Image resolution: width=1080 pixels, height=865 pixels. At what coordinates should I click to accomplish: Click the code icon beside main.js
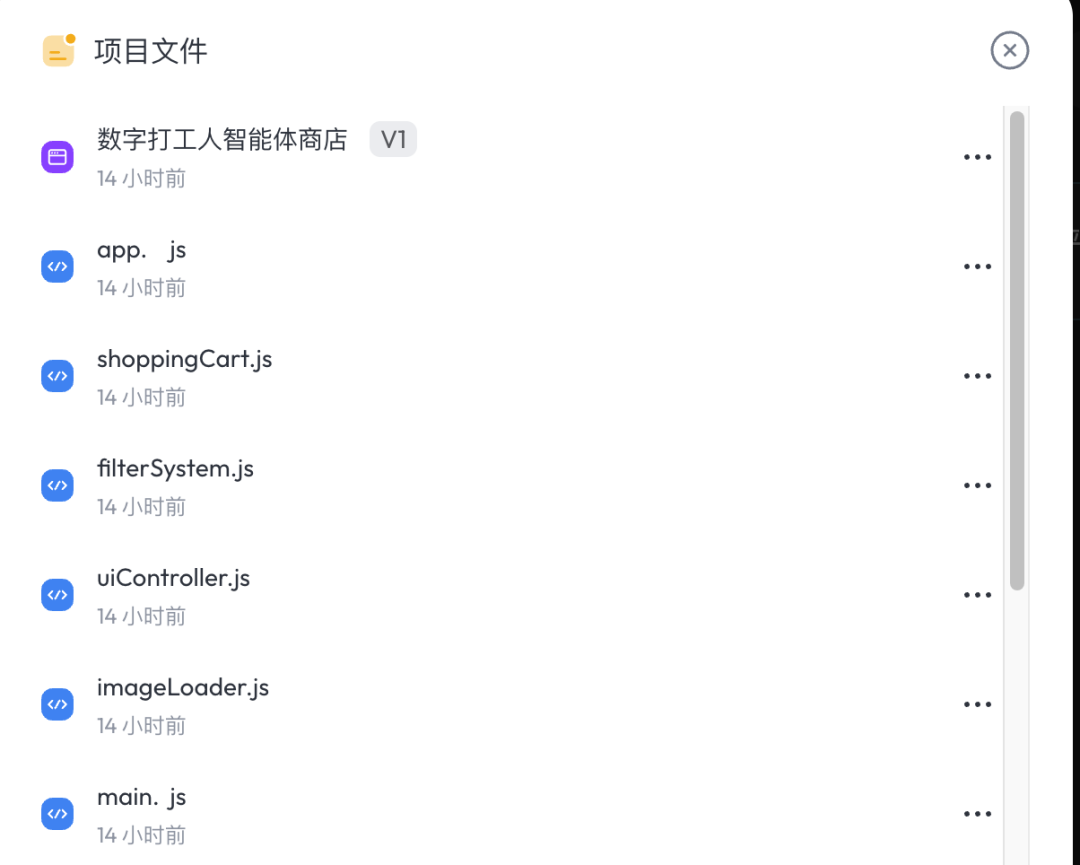coord(57,814)
